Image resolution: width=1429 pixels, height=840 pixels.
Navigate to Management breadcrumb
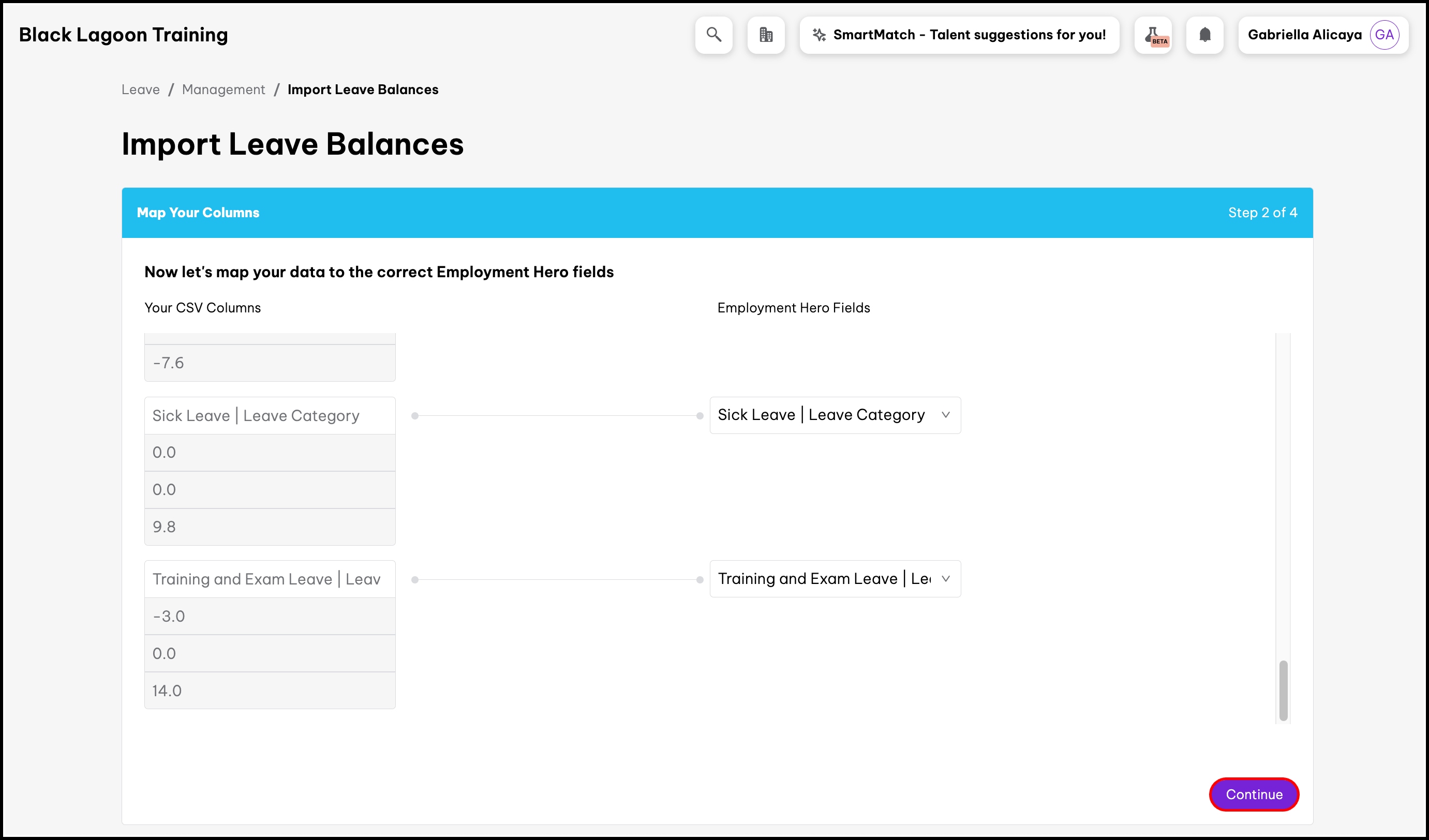(x=224, y=89)
